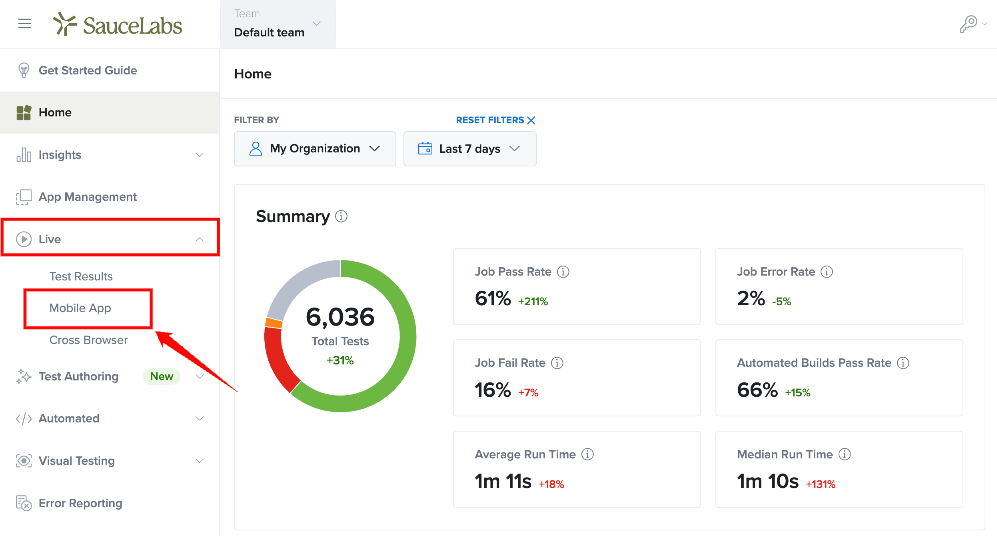Screen dimensions: 997x536
Task: Click the Job Fail Rate info icon
Action: tap(557, 363)
